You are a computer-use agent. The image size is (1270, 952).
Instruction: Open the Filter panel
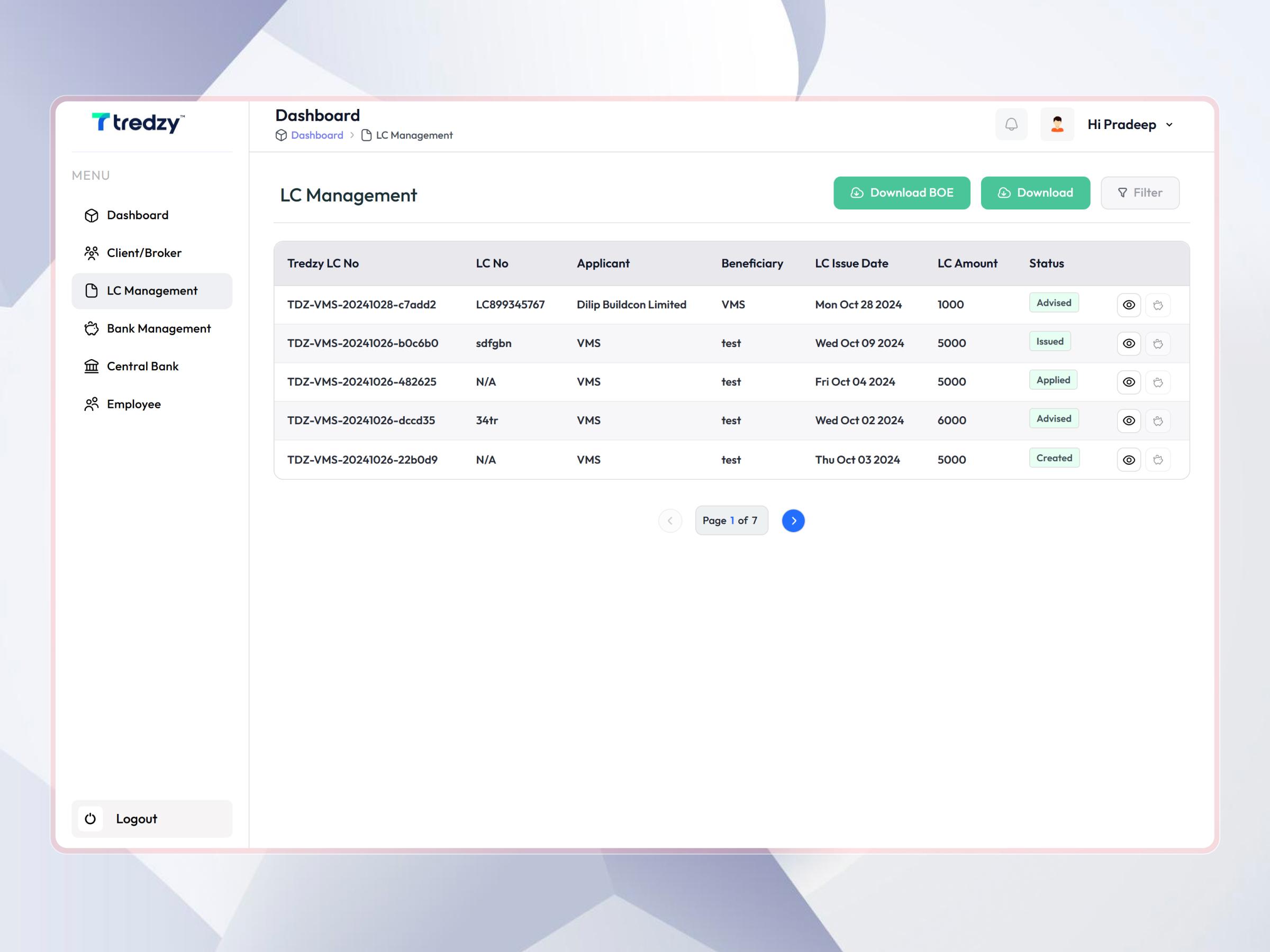tap(1140, 193)
